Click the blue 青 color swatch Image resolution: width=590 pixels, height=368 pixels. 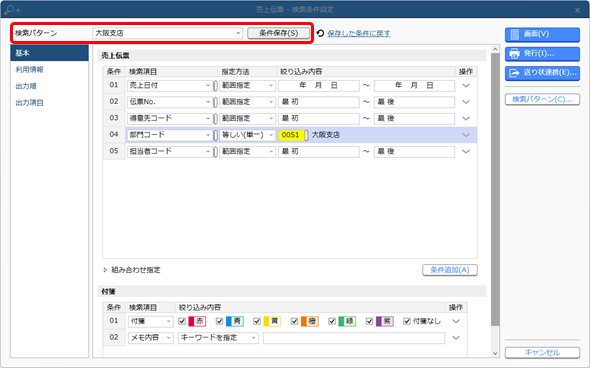coord(234,321)
